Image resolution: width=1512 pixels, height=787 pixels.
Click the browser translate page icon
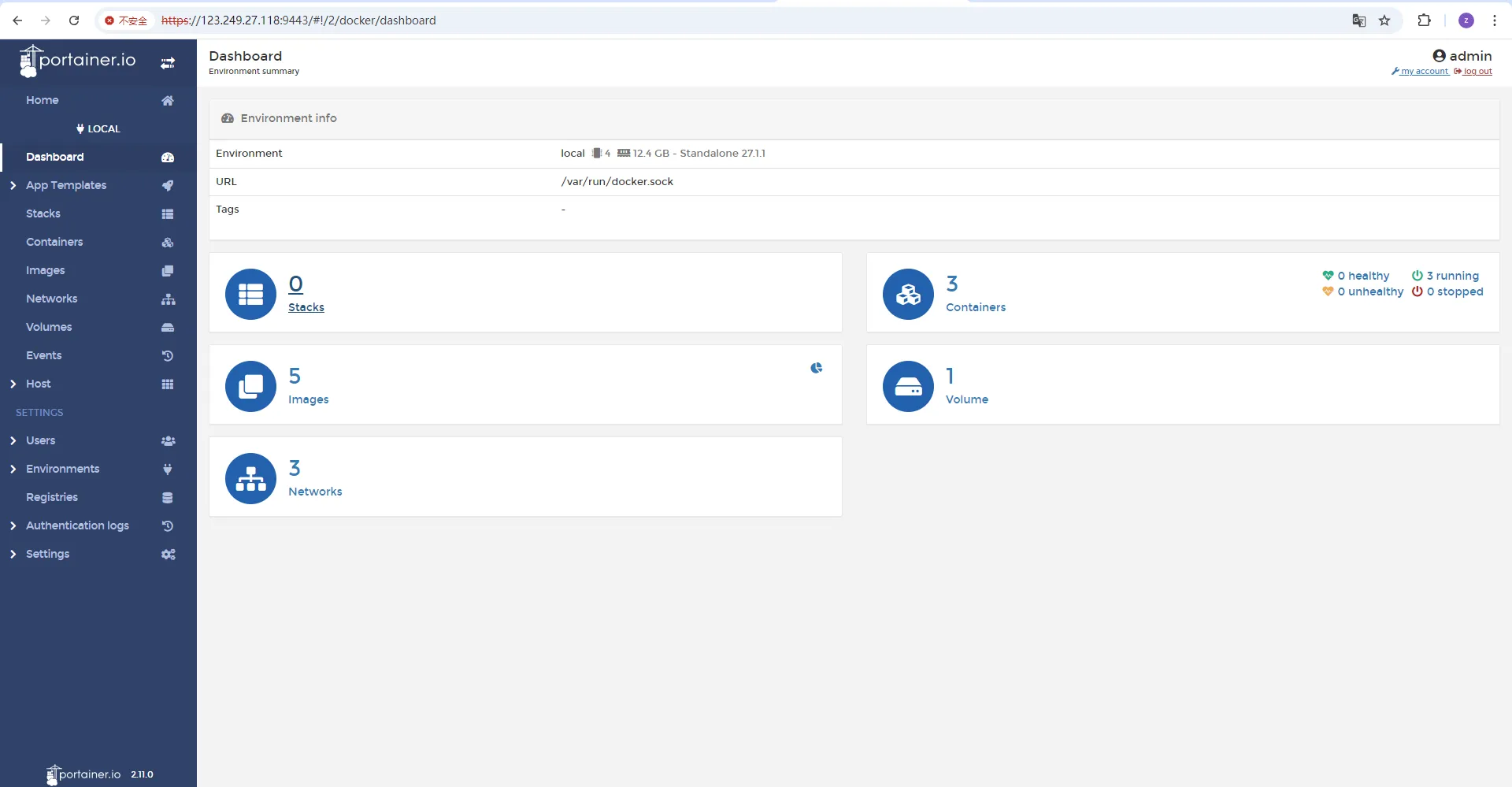pos(1359,20)
